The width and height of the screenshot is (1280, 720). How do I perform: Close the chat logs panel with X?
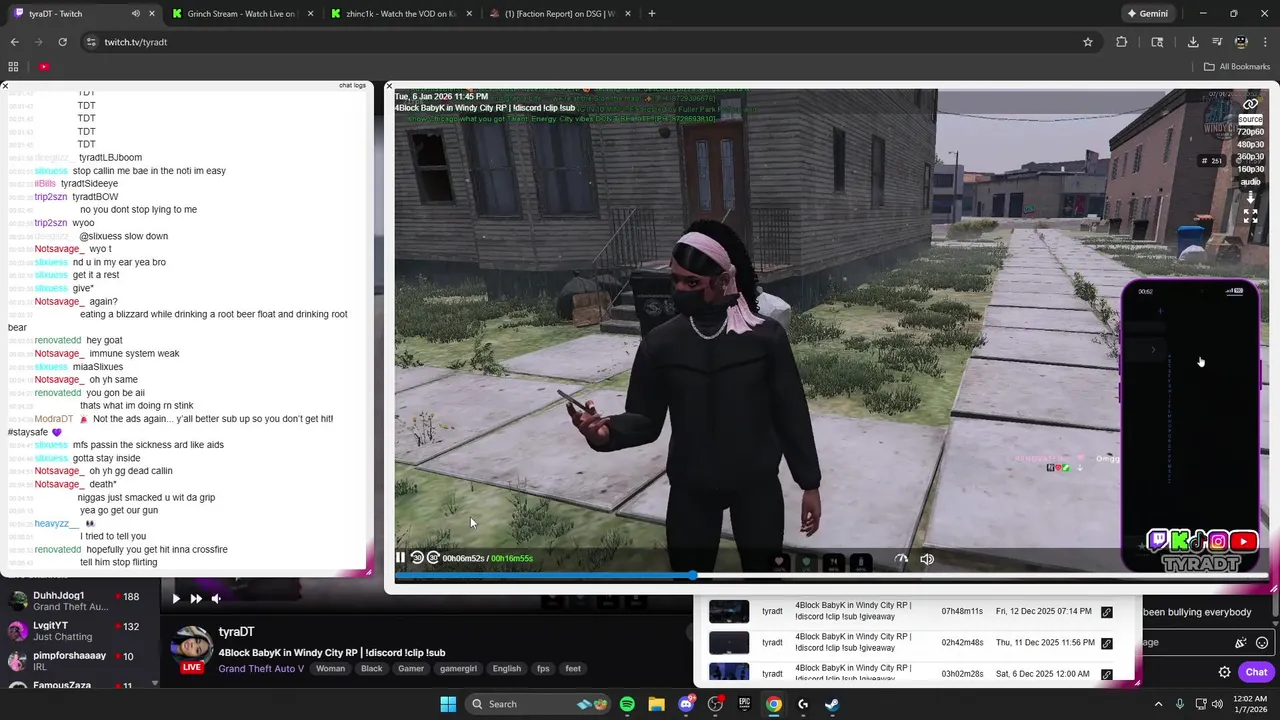coord(5,86)
